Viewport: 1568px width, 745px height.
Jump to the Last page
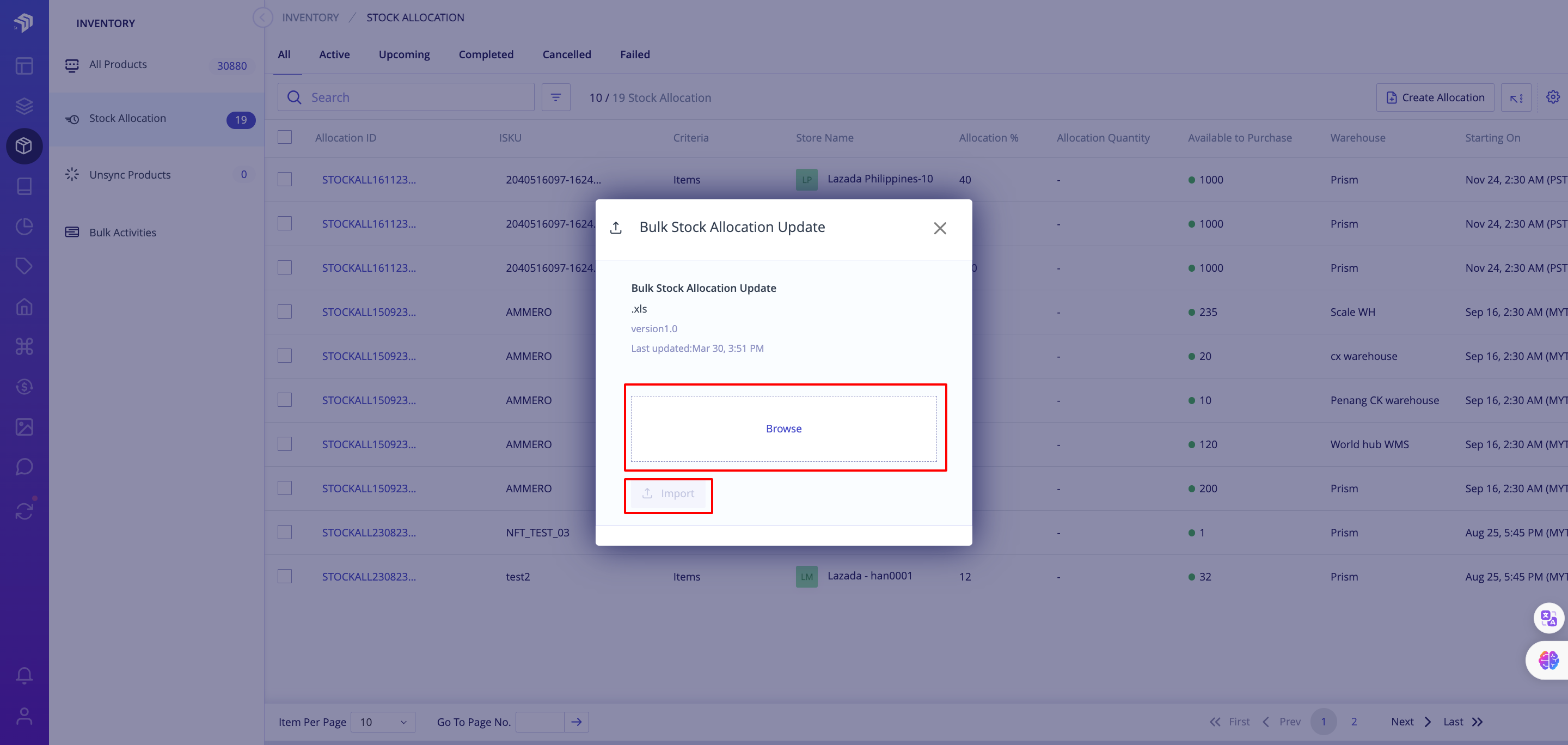click(1463, 722)
